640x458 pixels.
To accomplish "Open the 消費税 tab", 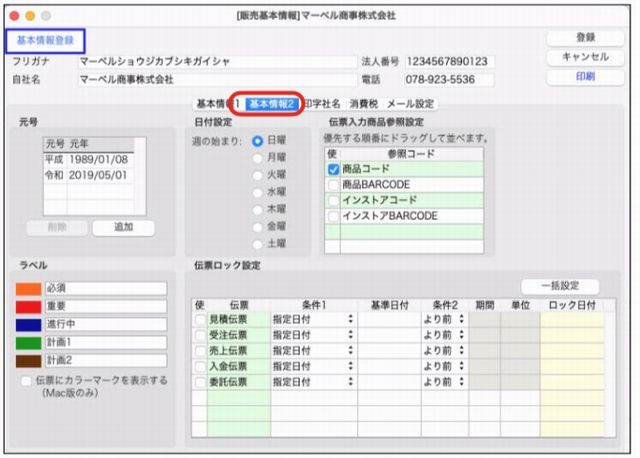I will click(364, 103).
